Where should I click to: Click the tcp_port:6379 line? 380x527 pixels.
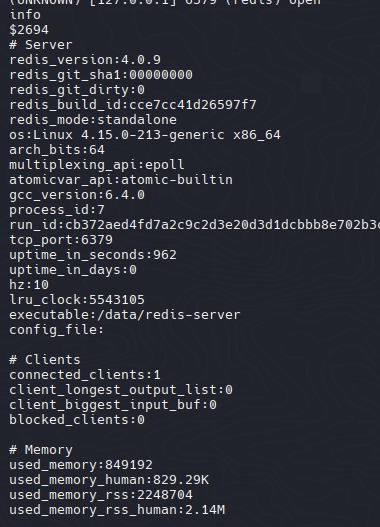pyautogui.click(x=61, y=240)
